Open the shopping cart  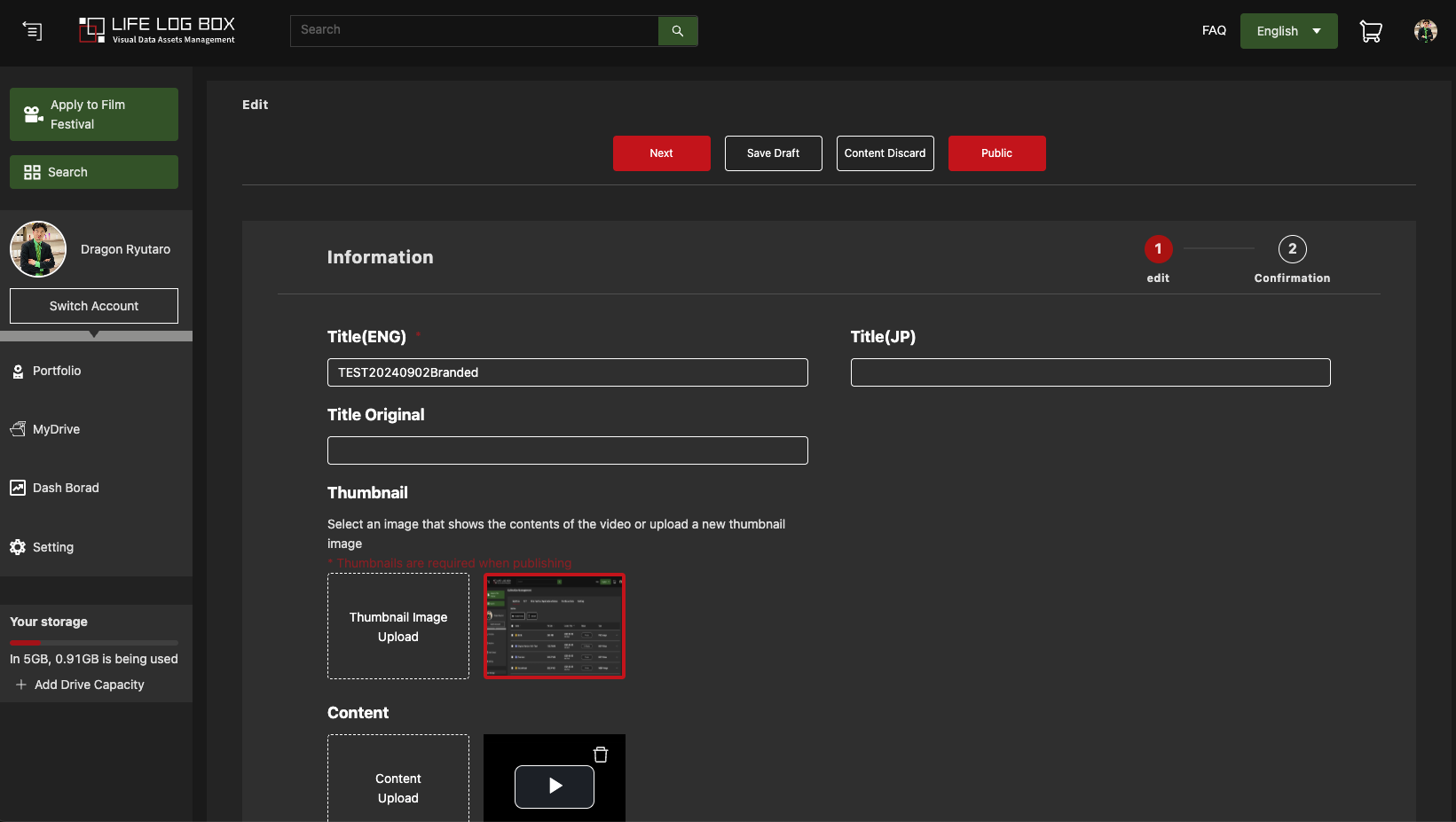(x=1370, y=32)
